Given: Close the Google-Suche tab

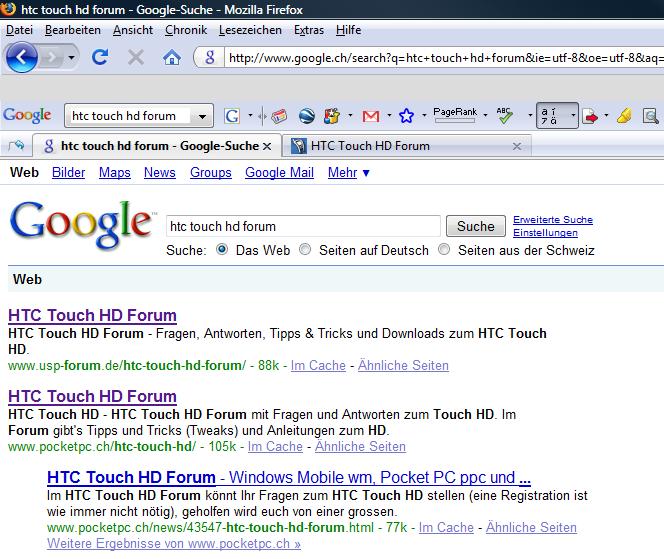Looking at the screenshot, I should tap(267, 147).
